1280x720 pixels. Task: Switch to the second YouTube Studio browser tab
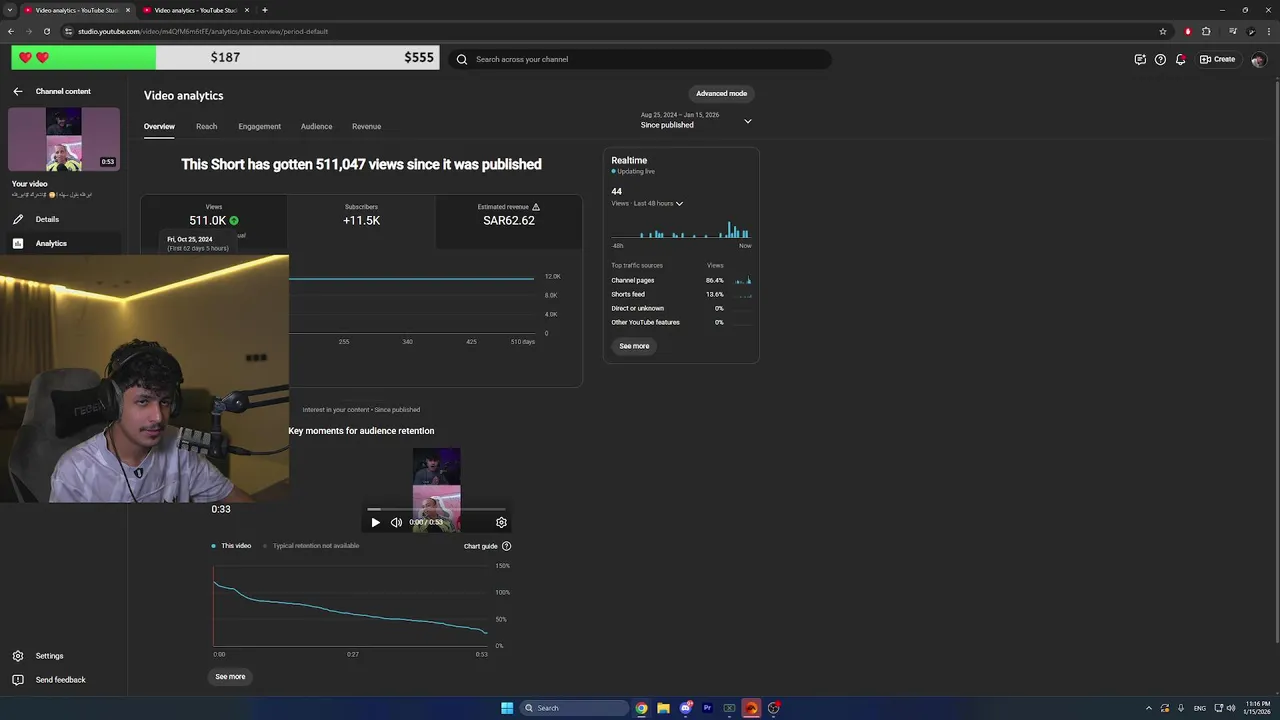(195, 10)
